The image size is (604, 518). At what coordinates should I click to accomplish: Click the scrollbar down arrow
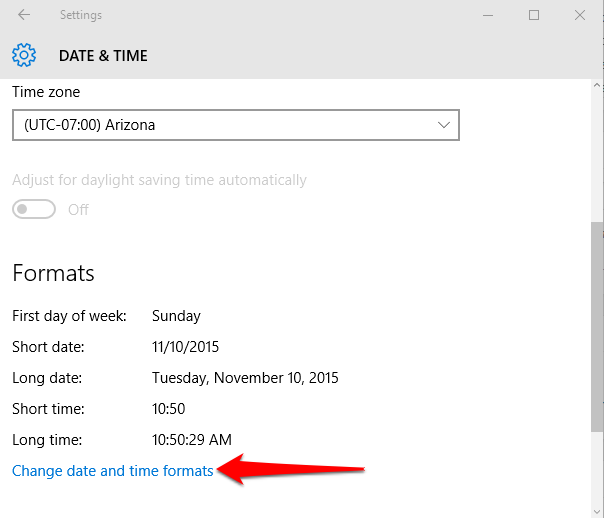coord(597,512)
